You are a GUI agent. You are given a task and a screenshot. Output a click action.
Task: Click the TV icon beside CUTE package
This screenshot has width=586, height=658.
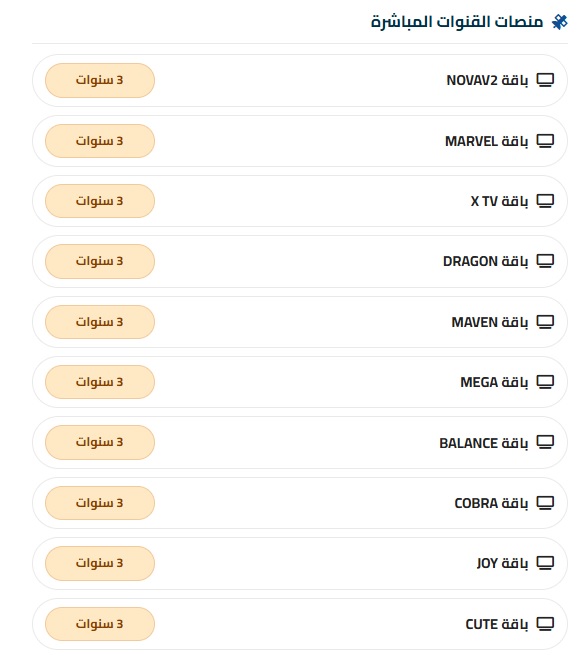point(545,624)
